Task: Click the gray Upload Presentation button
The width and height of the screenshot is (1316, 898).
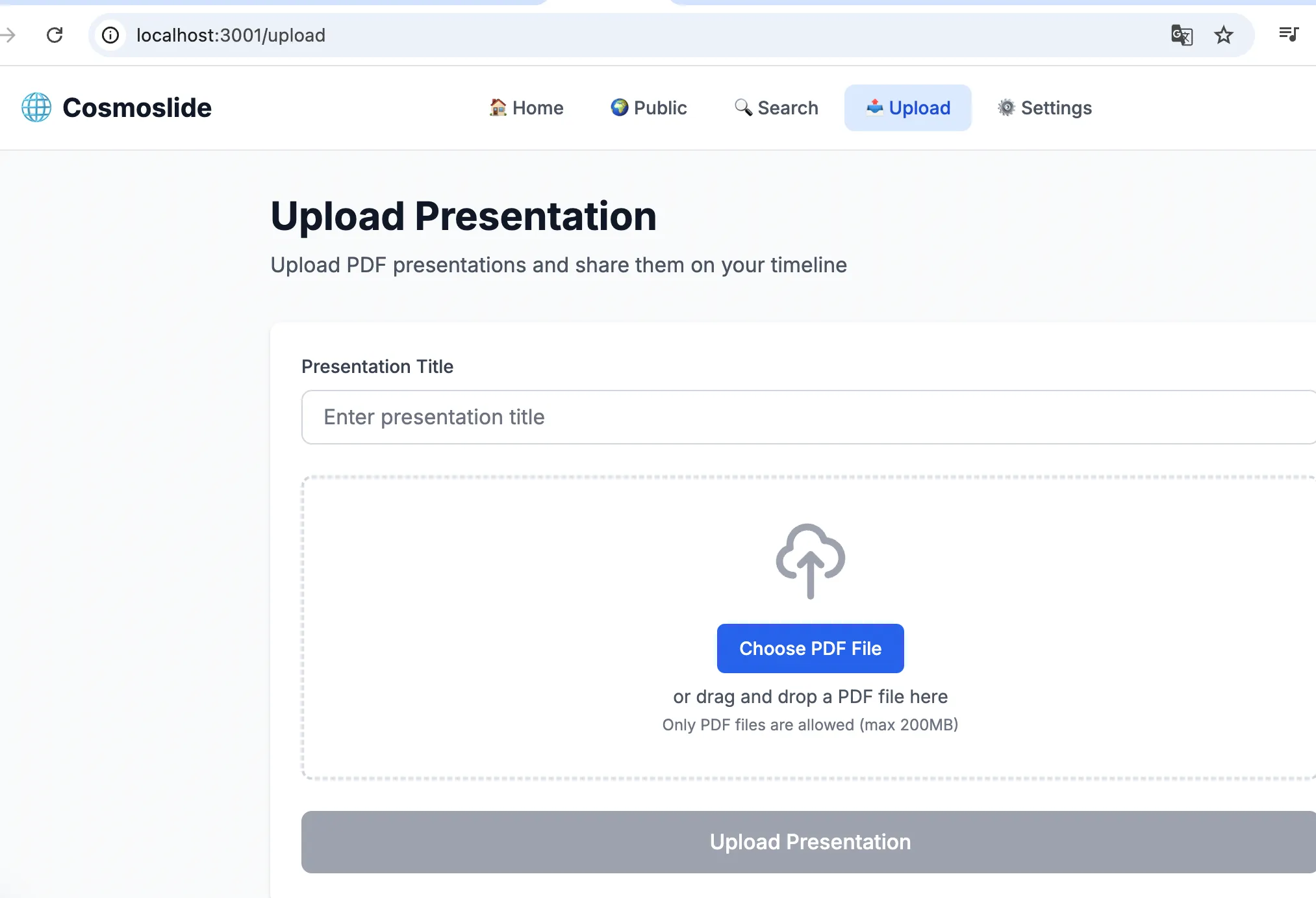Action: [809, 841]
